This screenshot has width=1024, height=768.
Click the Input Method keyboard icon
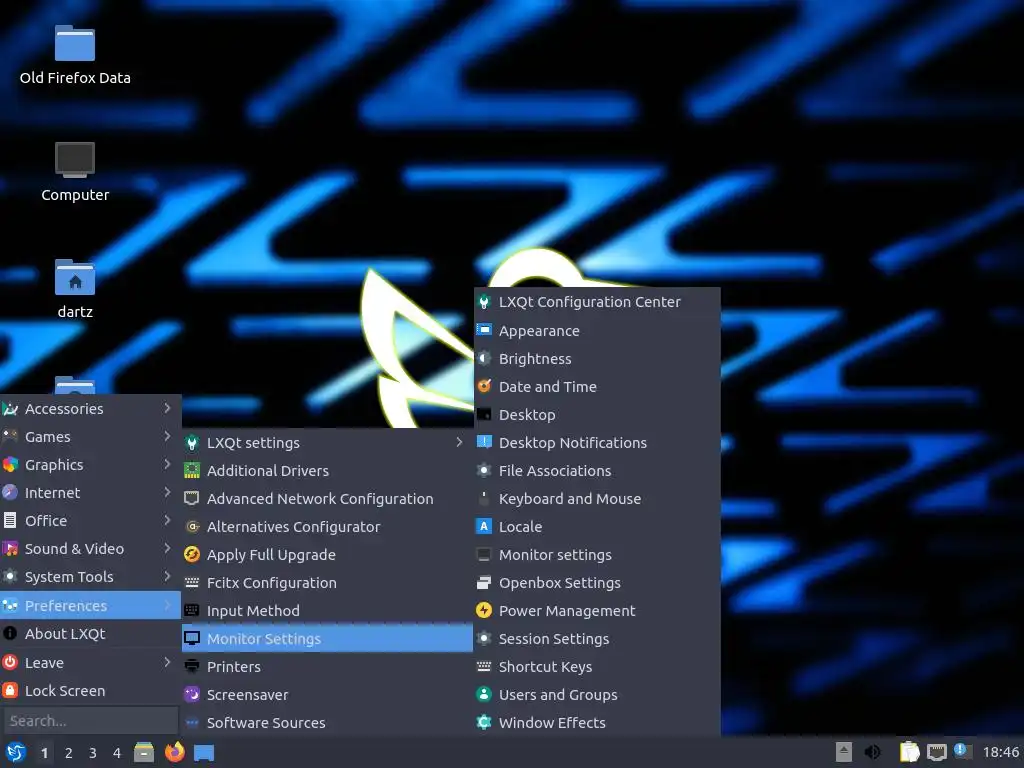[192, 611]
